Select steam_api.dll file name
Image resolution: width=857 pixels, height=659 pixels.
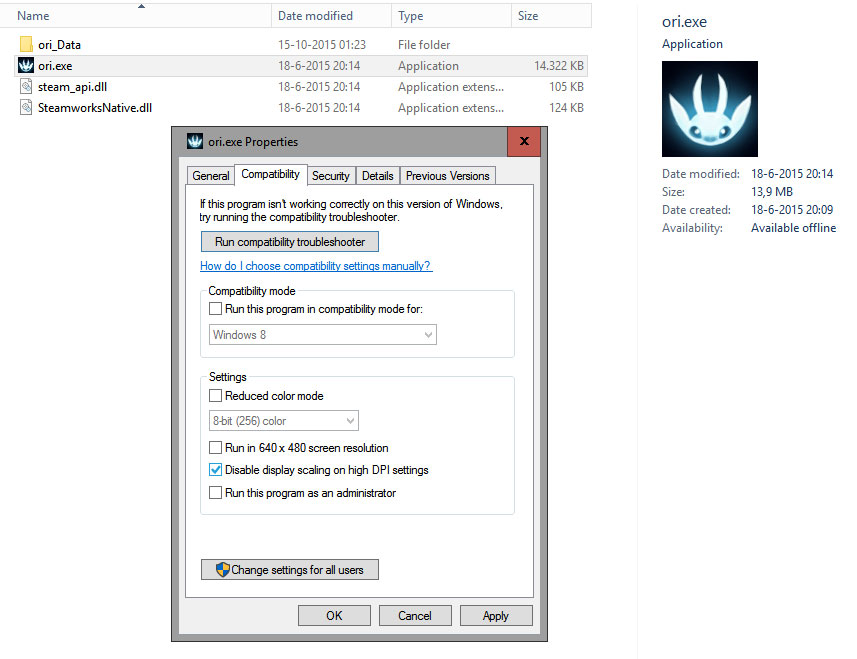point(72,86)
